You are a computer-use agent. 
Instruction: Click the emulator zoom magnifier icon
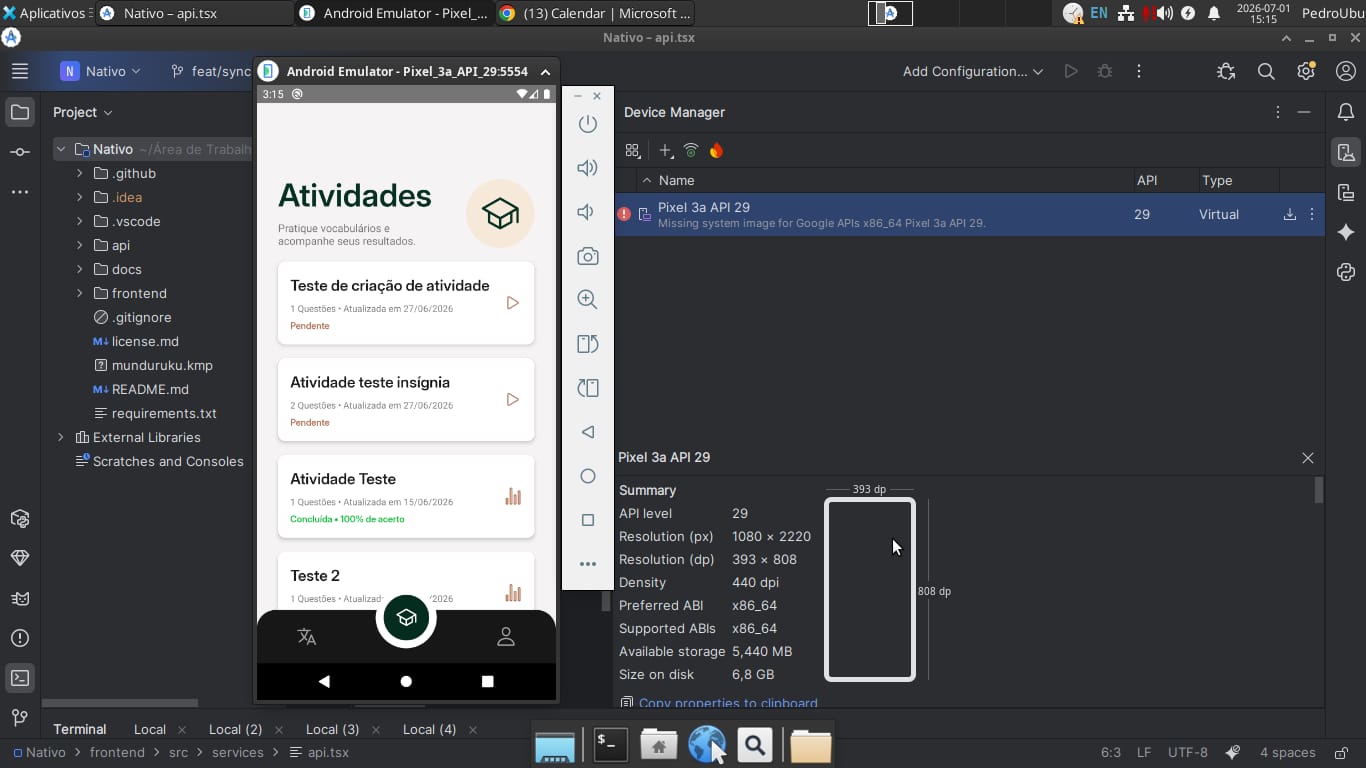(x=588, y=300)
